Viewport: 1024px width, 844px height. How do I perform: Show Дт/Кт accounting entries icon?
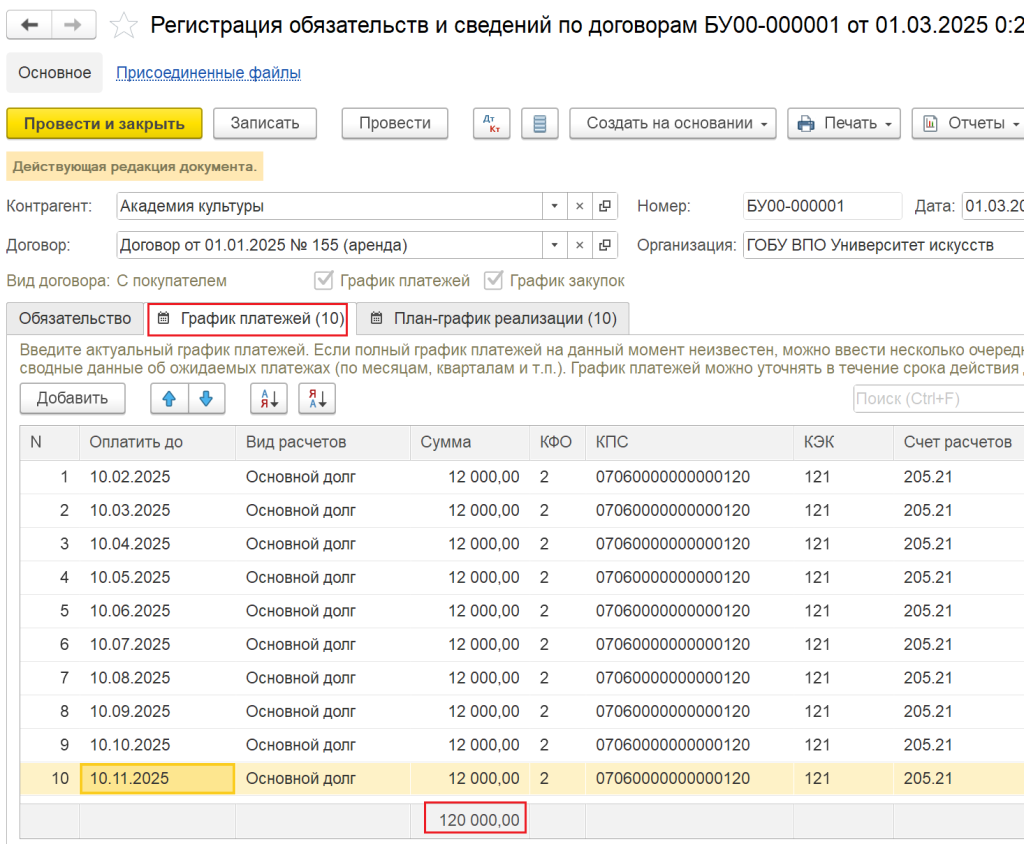tap(491, 123)
